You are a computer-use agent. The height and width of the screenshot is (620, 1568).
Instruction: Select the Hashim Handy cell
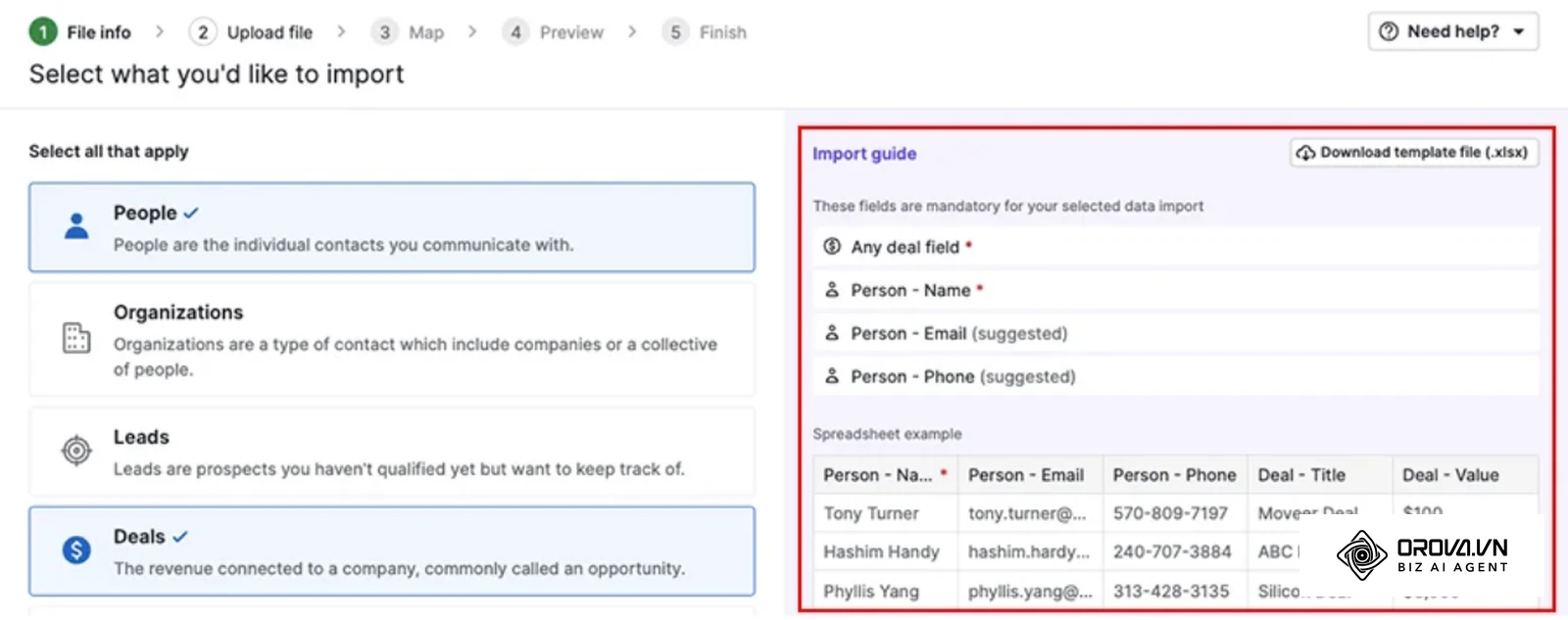pos(885,551)
